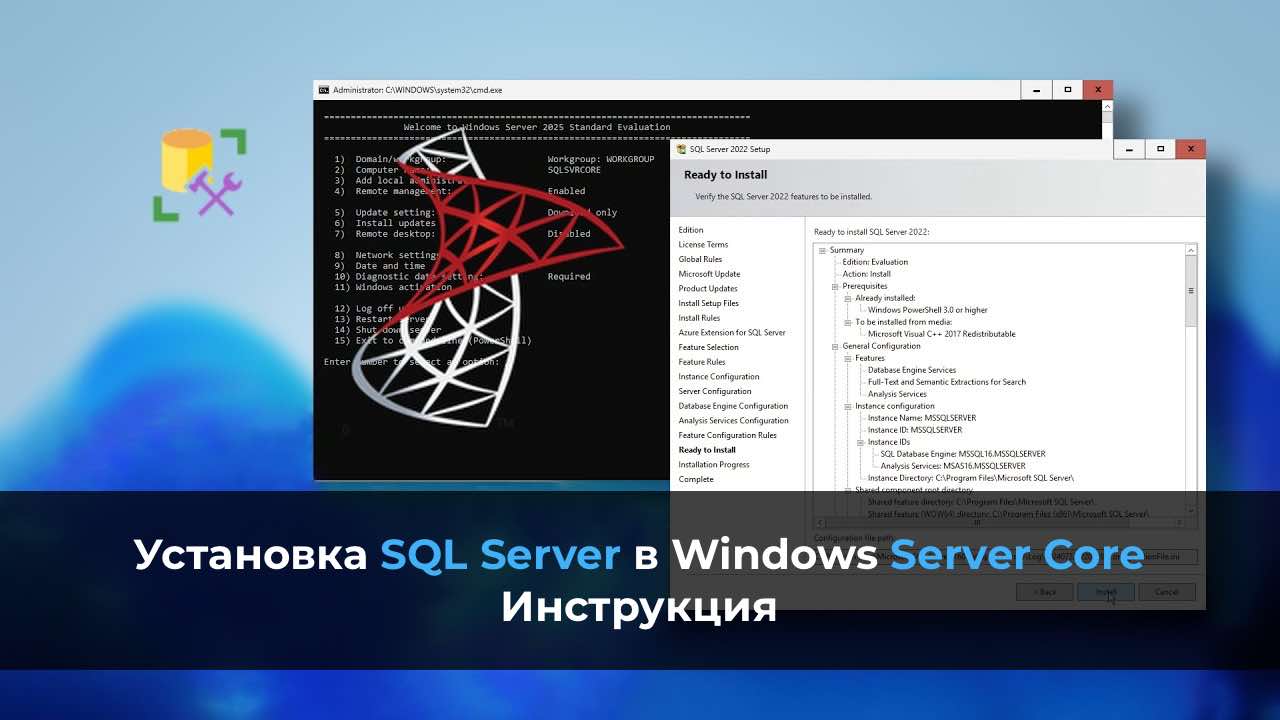
Task: Open Database Engine Configuration step
Action: (x=733, y=406)
